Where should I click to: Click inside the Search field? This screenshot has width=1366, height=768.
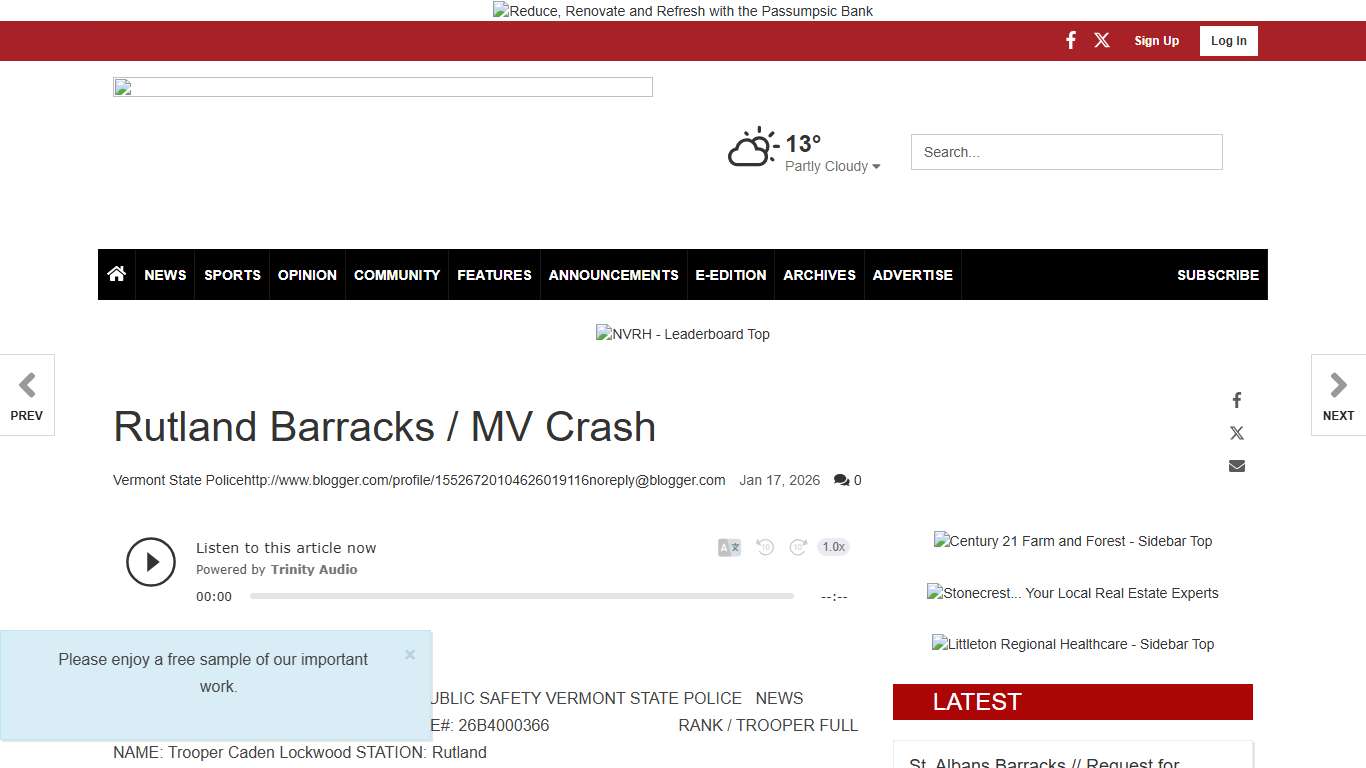pos(1066,152)
